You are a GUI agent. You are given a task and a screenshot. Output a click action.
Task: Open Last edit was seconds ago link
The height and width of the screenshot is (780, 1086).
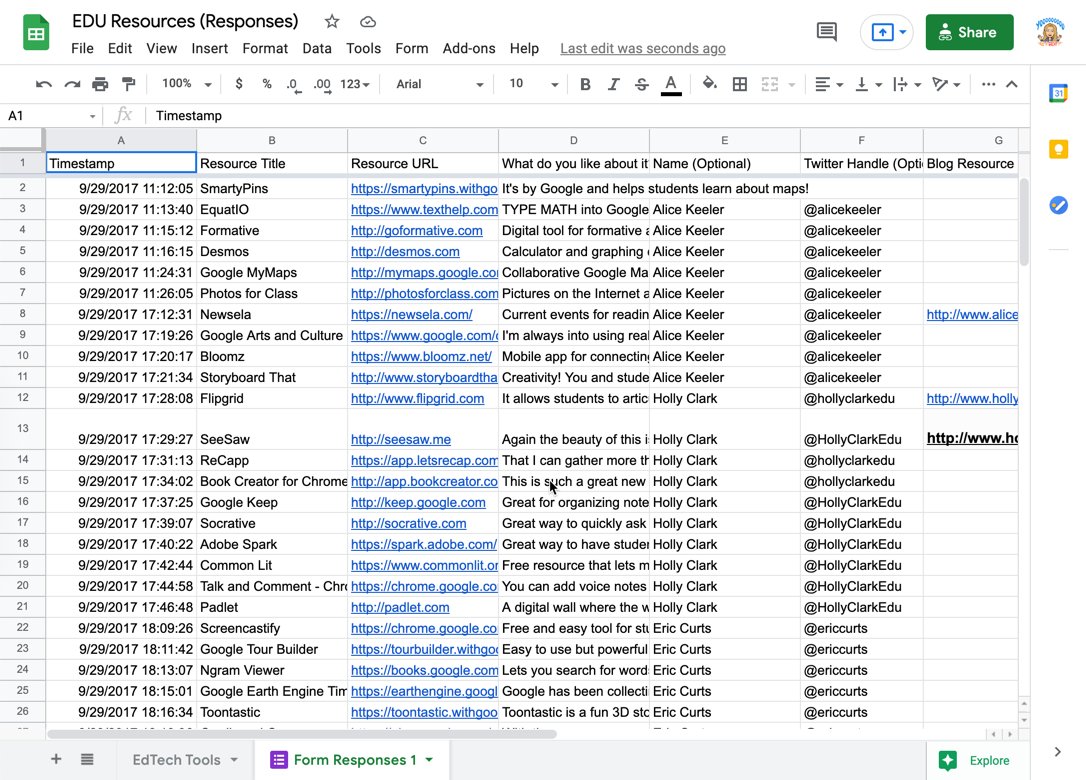coord(643,48)
